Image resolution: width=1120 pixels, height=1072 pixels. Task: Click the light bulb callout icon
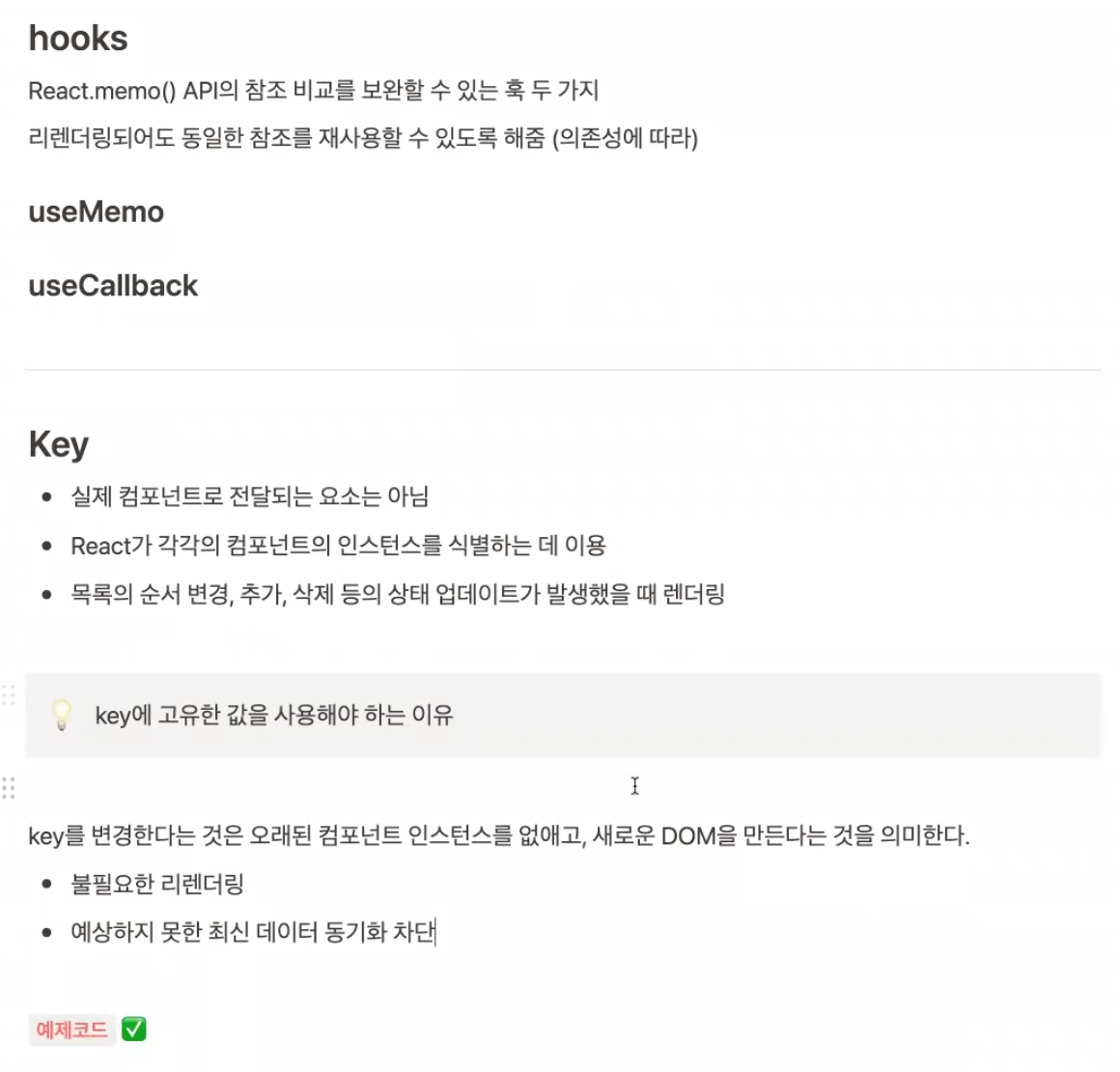pos(62,715)
